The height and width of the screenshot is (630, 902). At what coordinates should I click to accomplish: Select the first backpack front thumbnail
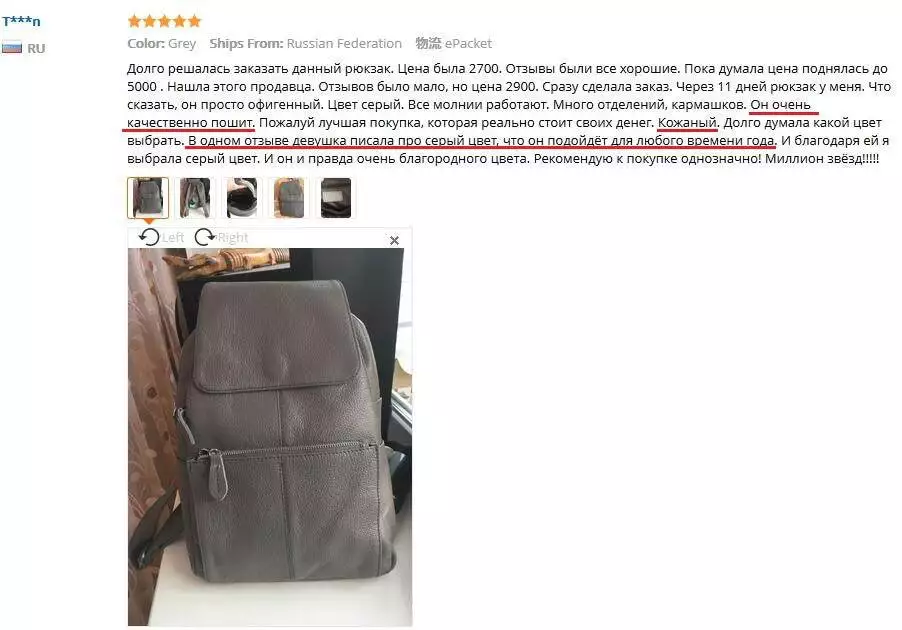coord(148,197)
